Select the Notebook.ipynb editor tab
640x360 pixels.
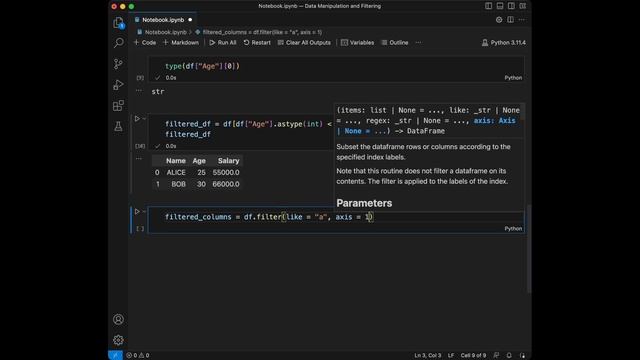click(x=163, y=20)
